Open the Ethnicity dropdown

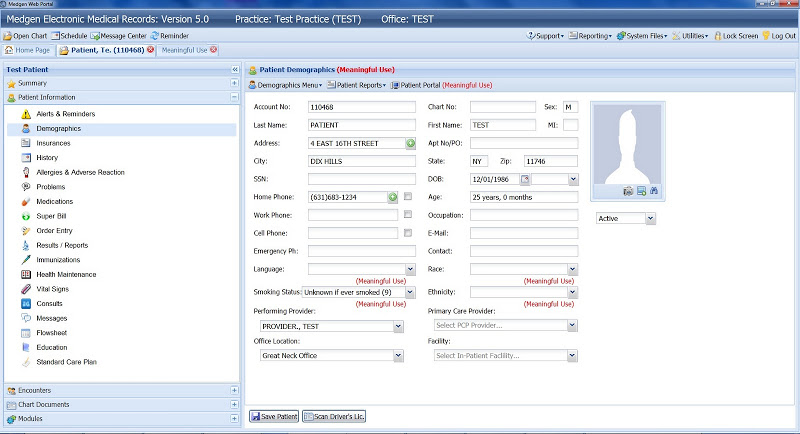(572, 292)
